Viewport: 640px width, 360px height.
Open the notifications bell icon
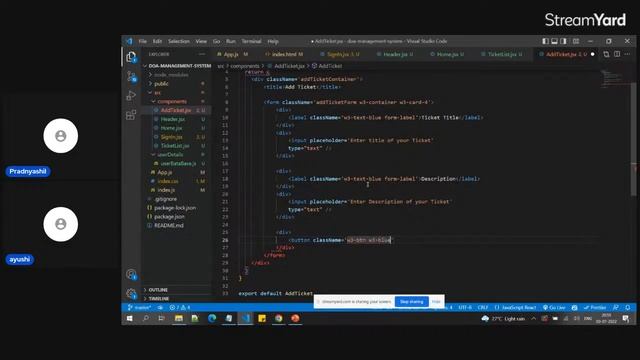[x=628, y=307]
